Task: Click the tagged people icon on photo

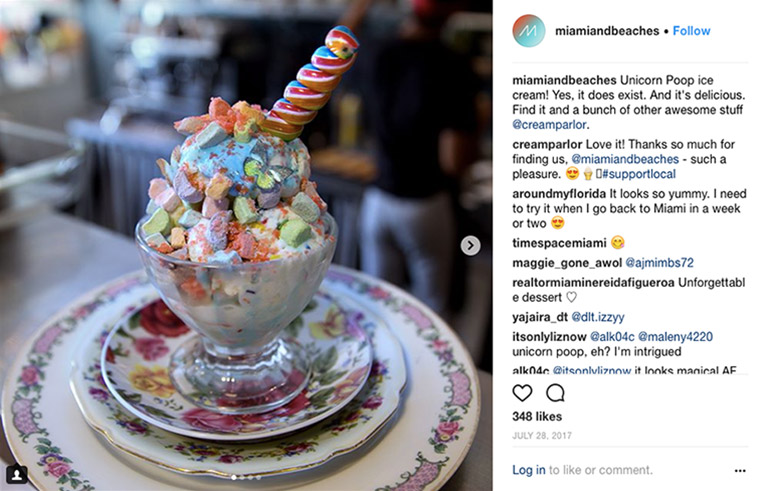Action: coord(16,474)
